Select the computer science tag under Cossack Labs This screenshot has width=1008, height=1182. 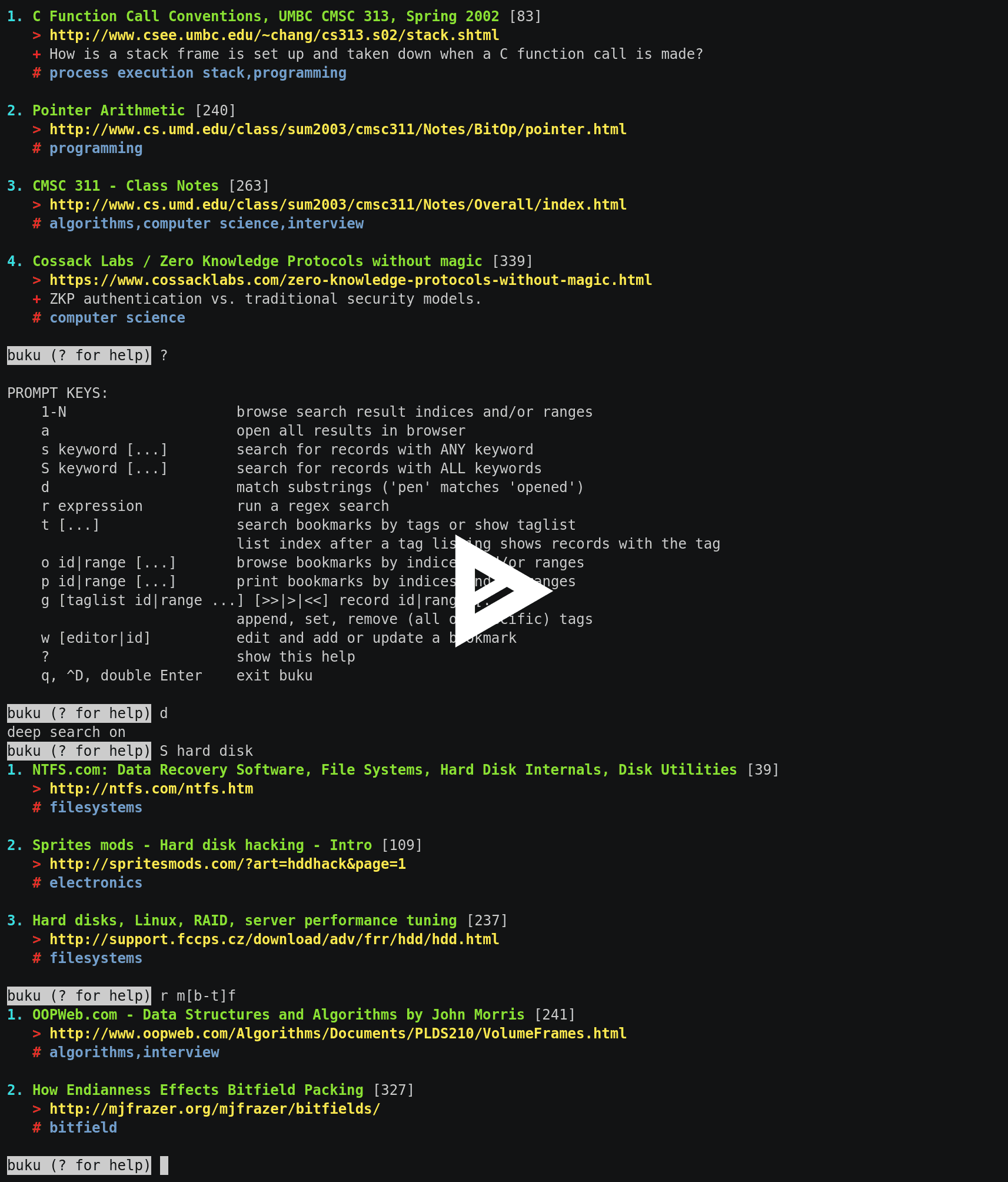[x=117, y=318]
